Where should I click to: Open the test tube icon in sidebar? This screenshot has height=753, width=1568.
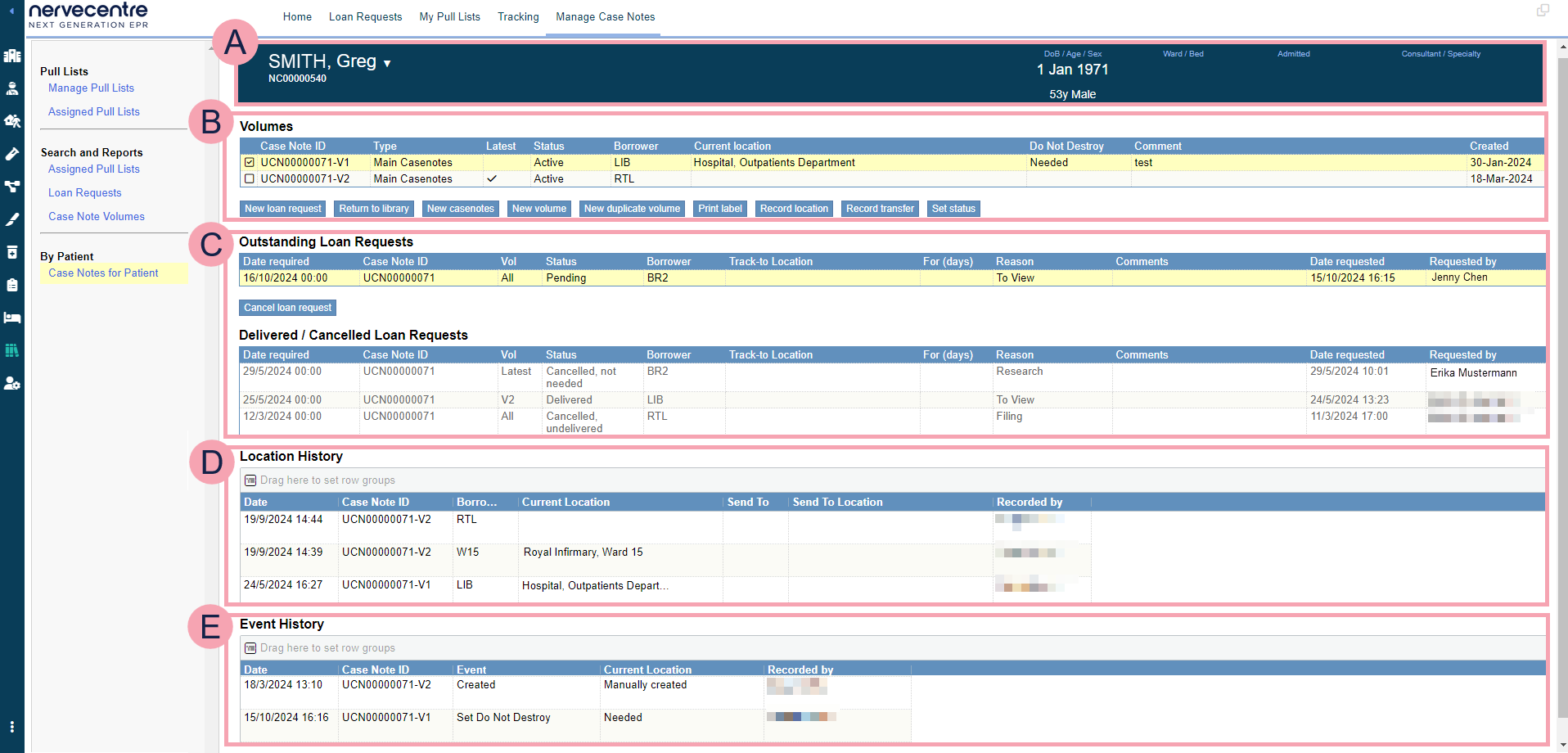[12, 154]
